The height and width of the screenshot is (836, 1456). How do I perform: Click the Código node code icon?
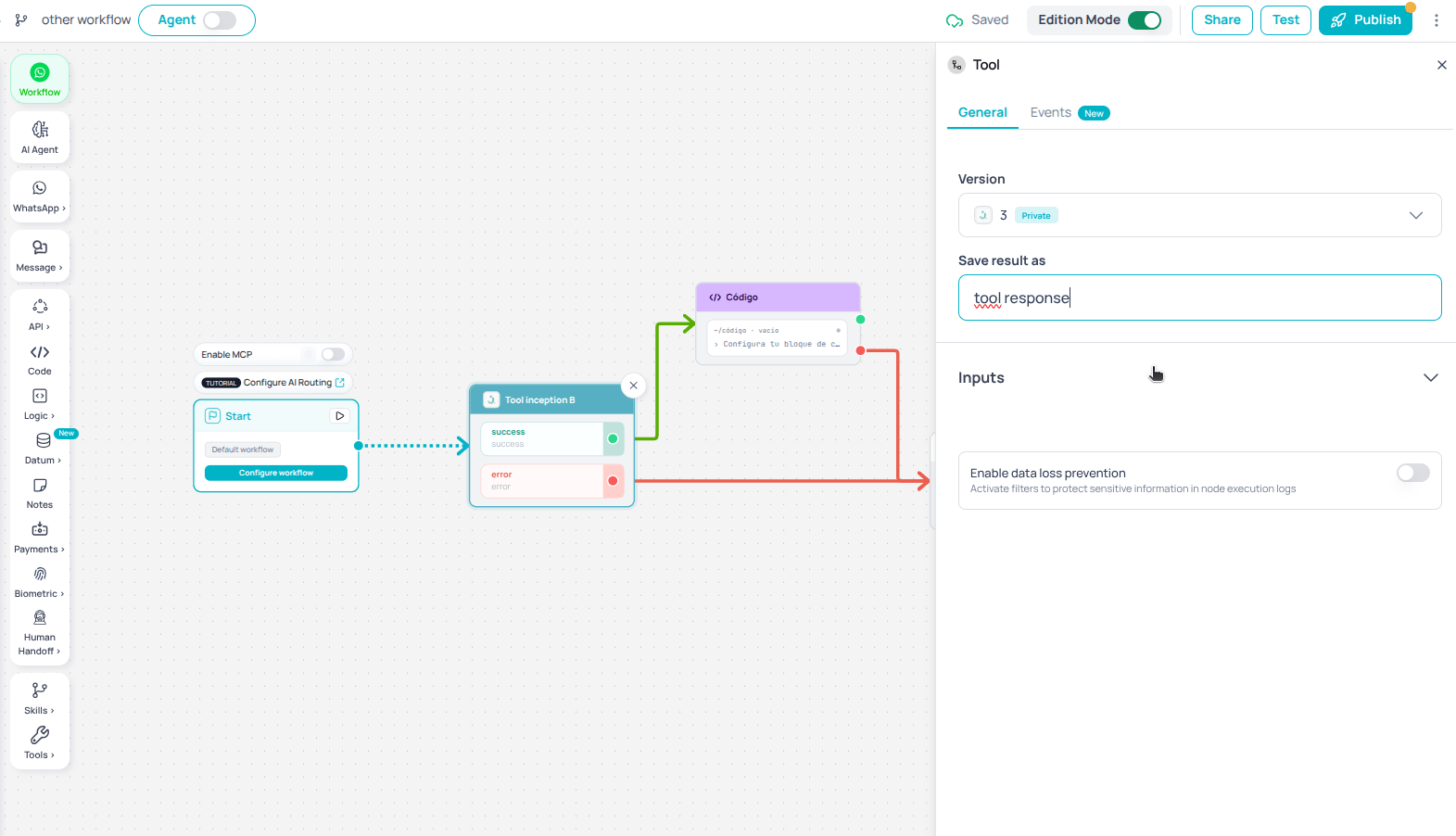(x=715, y=298)
